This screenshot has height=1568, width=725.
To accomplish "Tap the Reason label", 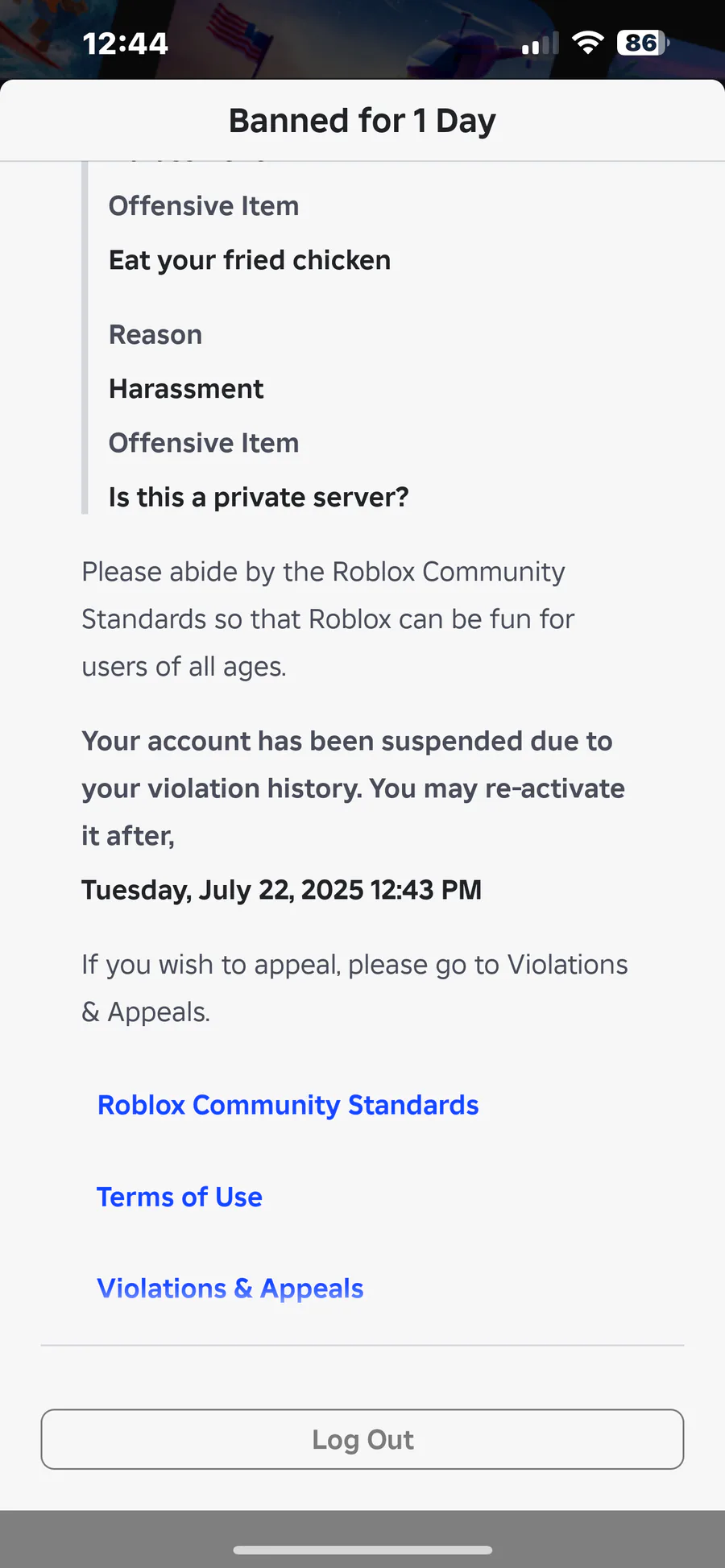I will (x=155, y=335).
